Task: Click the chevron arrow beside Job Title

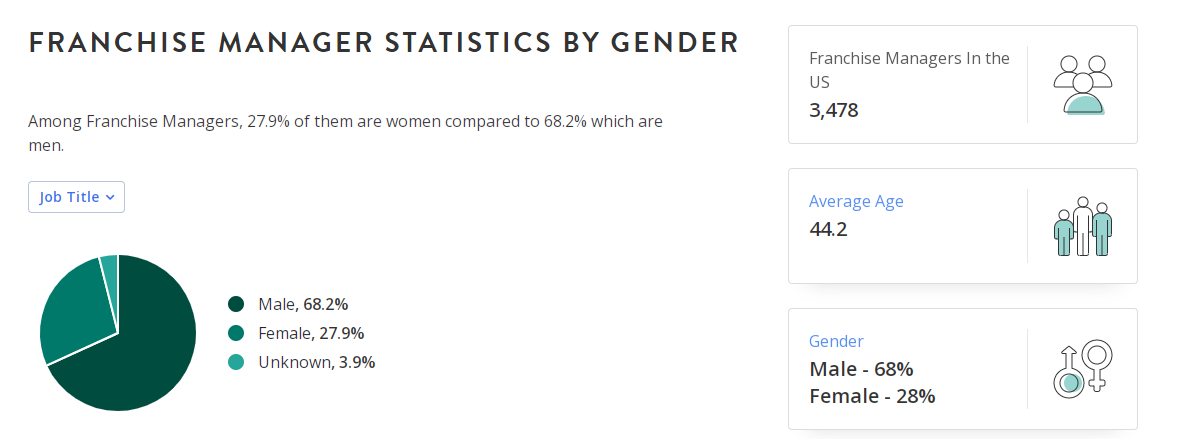Action: [x=110, y=198]
